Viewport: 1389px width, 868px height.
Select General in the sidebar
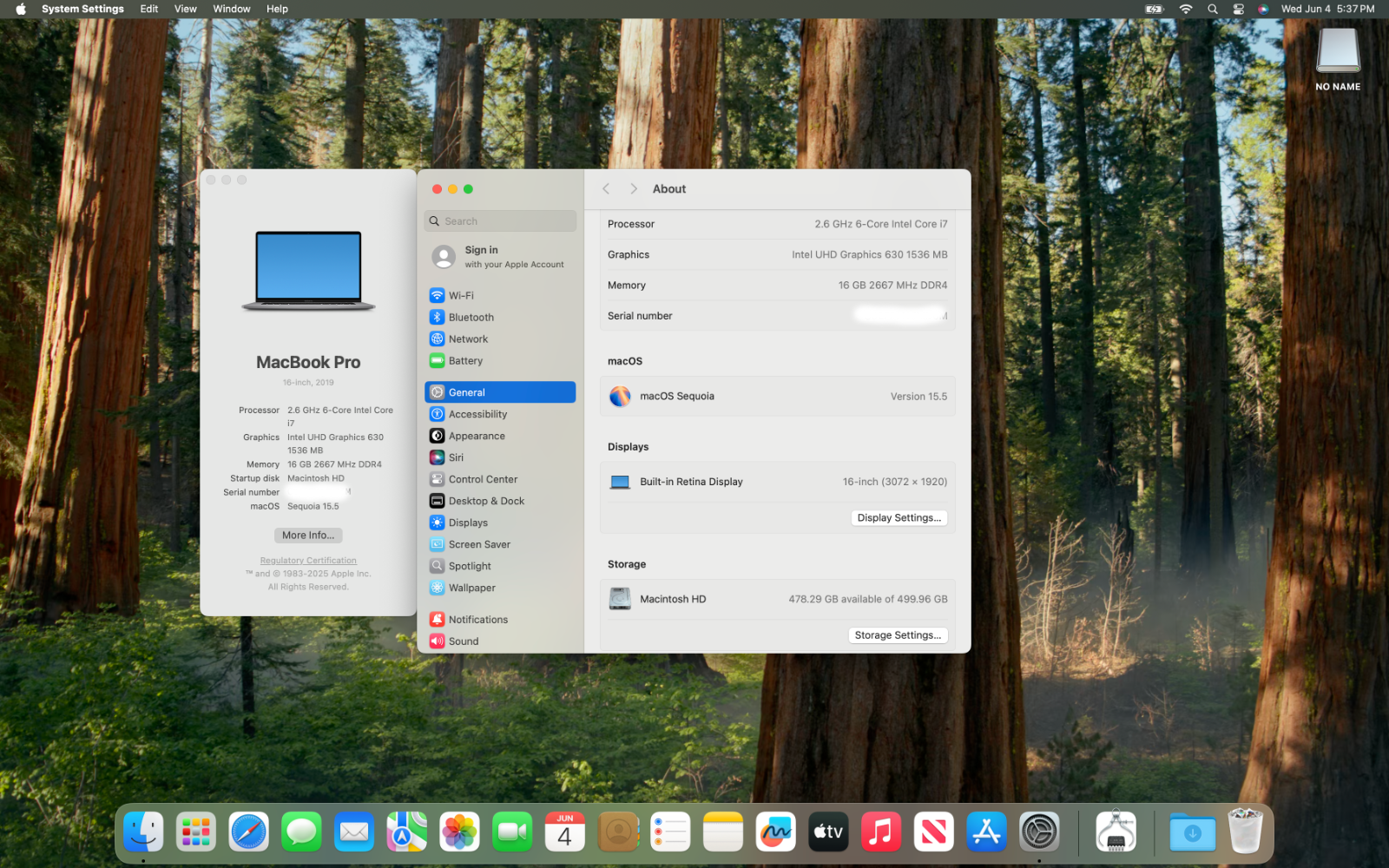click(x=500, y=392)
